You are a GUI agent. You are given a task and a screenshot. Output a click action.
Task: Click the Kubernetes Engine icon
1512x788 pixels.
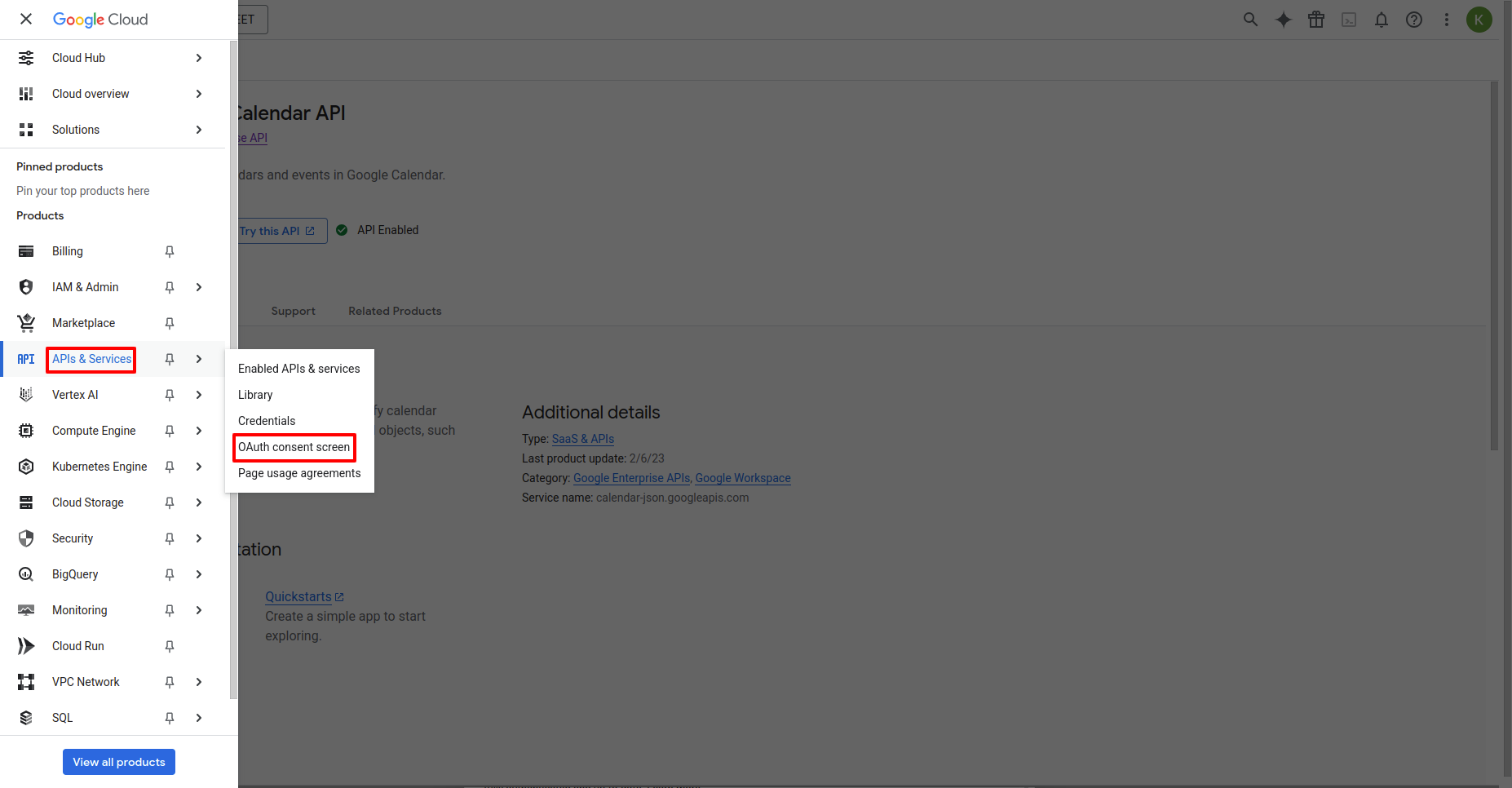click(26, 467)
